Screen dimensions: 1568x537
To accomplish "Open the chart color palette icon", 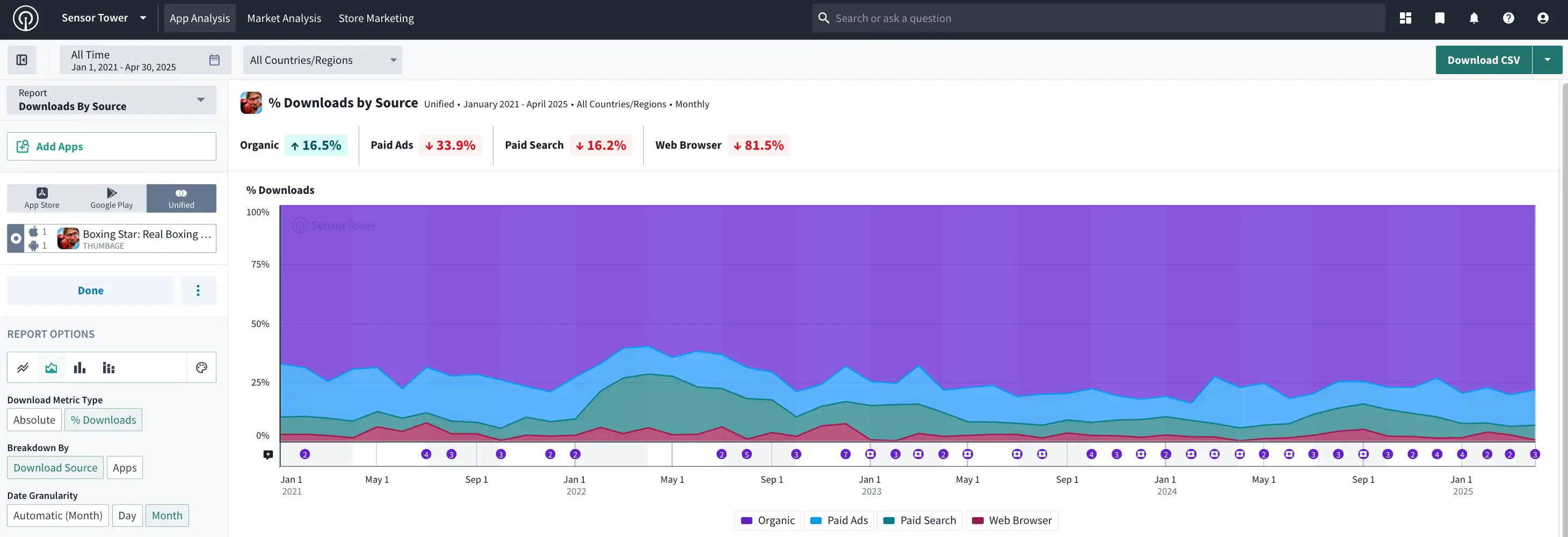I will (201, 368).
